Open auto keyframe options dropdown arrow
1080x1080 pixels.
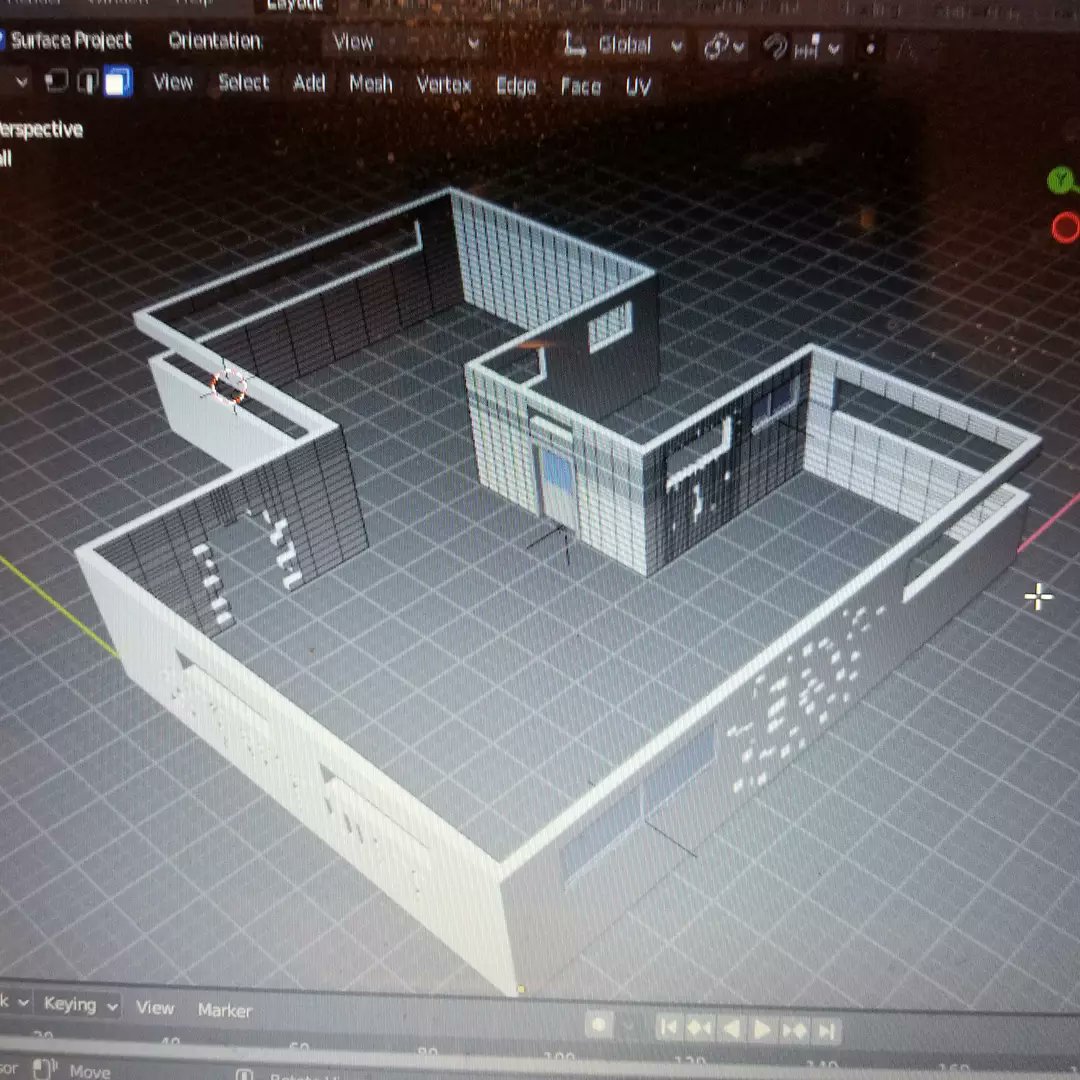pyautogui.click(x=629, y=1026)
